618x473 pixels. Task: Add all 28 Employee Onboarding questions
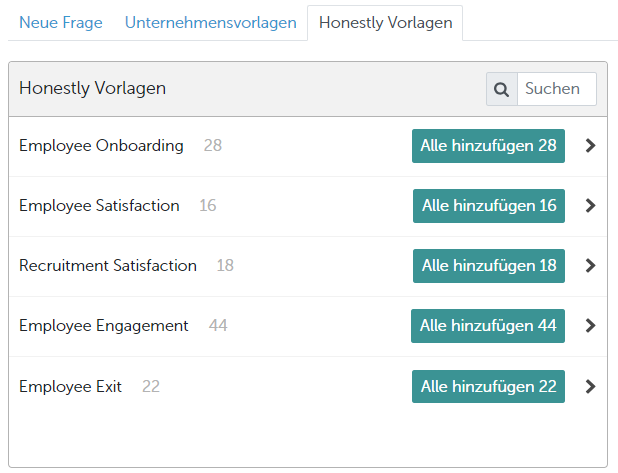488,145
